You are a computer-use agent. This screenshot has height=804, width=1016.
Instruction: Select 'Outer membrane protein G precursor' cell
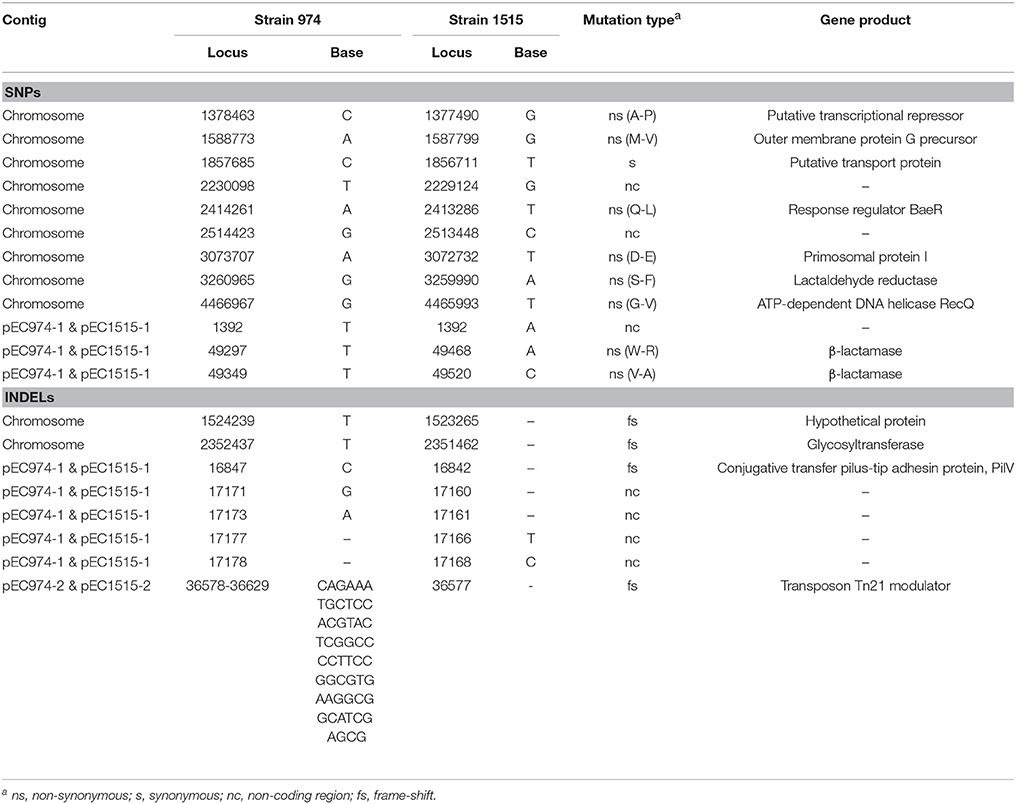coord(865,139)
